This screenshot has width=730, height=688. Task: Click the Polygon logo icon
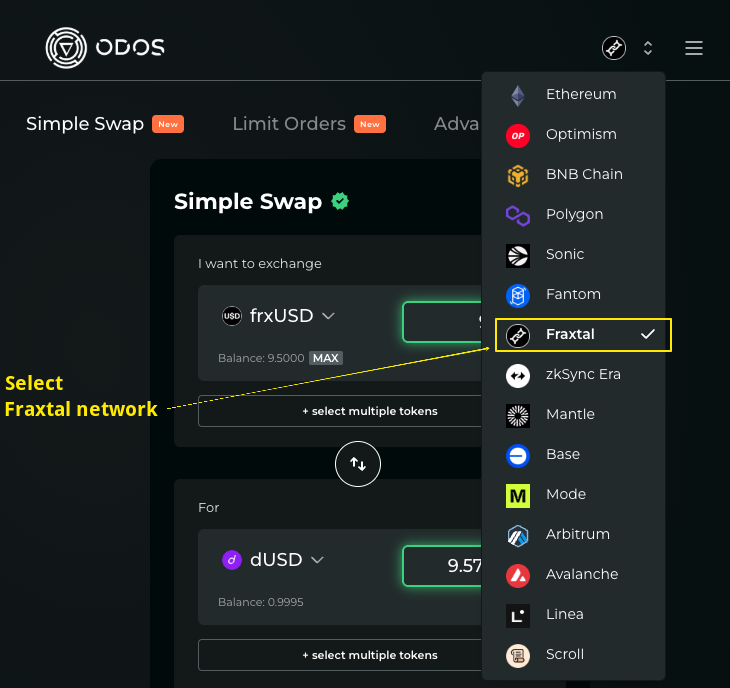click(517, 215)
